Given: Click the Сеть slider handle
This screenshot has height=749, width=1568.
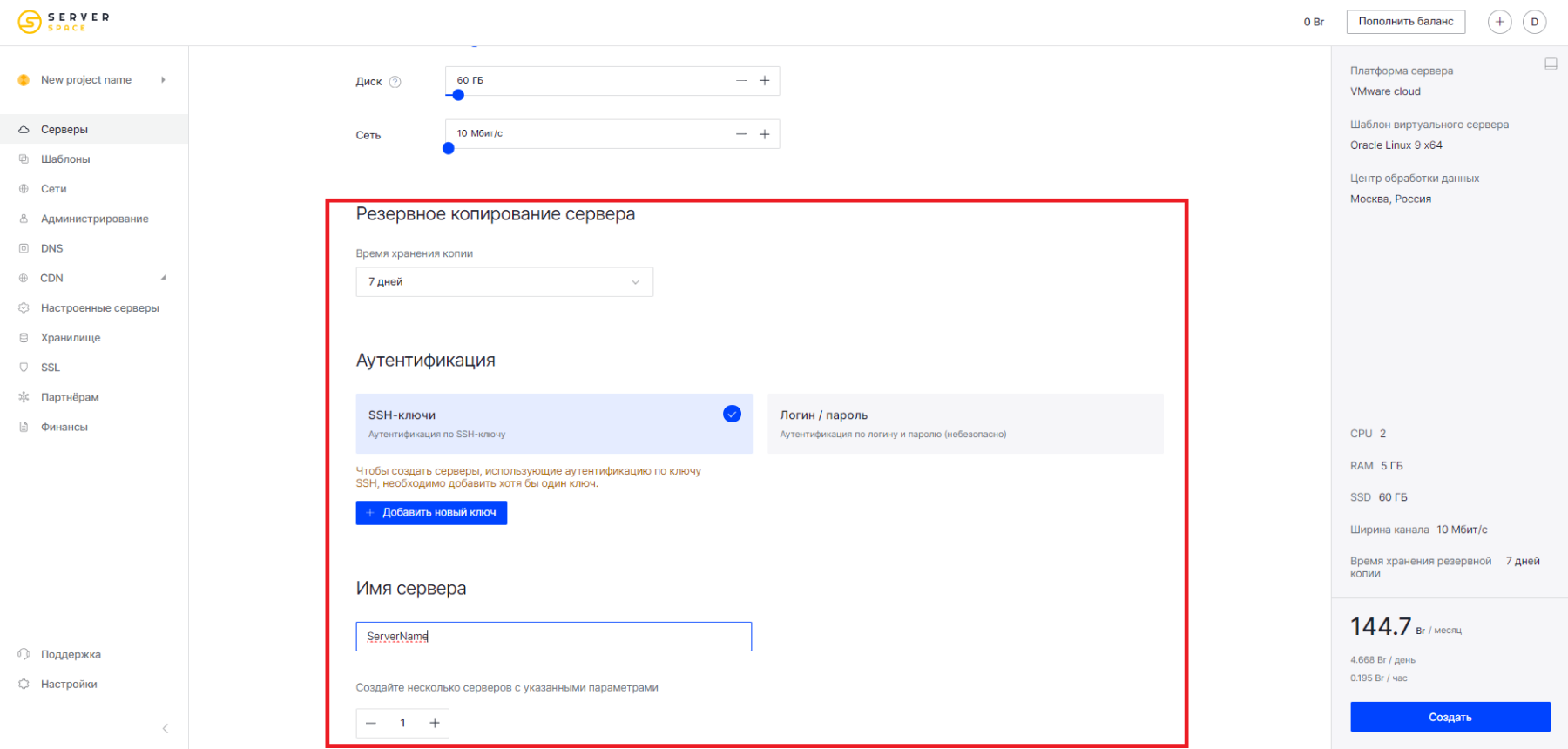Looking at the screenshot, I should (x=449, y=148).
